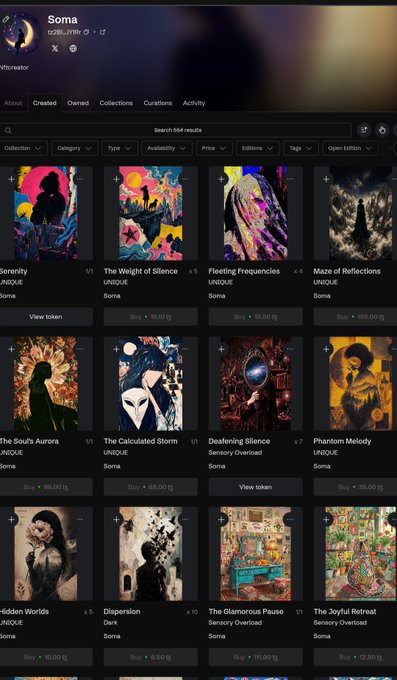397x680 pixels.
Task: Open the Maze of Reflections title link
Action: coord(347,271)
